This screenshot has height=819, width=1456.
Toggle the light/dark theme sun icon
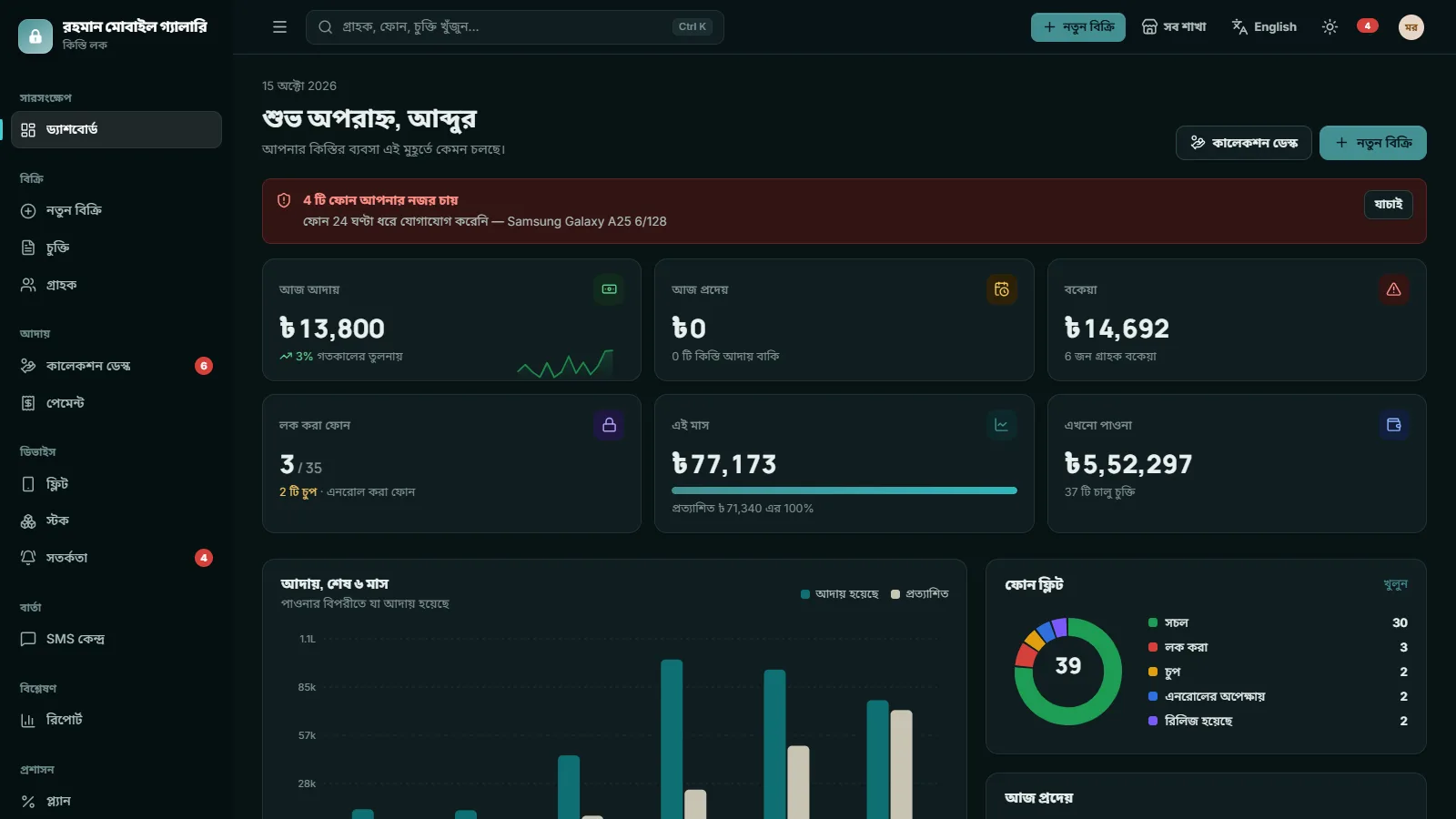1330,27
